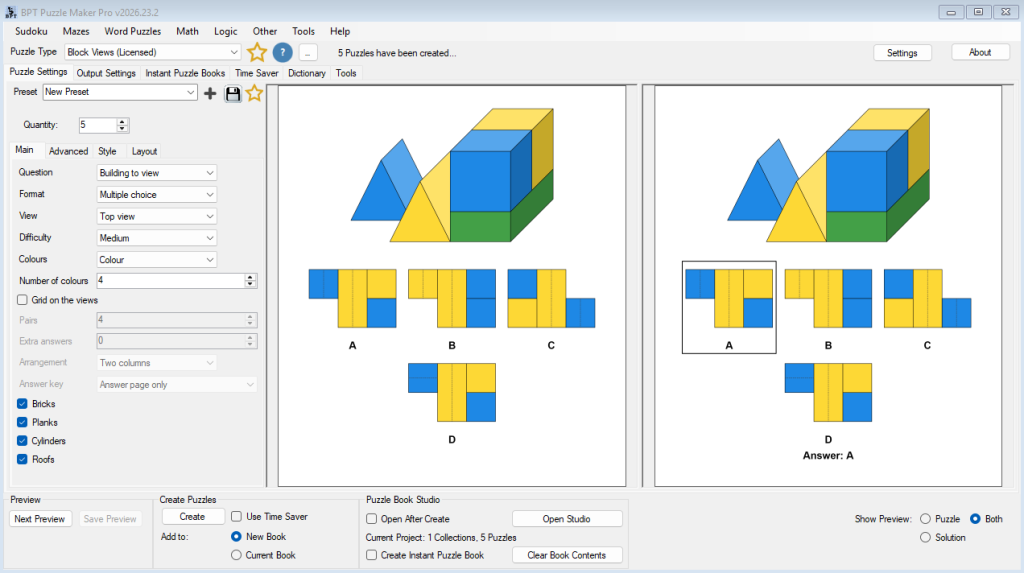Save the preset with the floppy disk icon

coord(232,93)
